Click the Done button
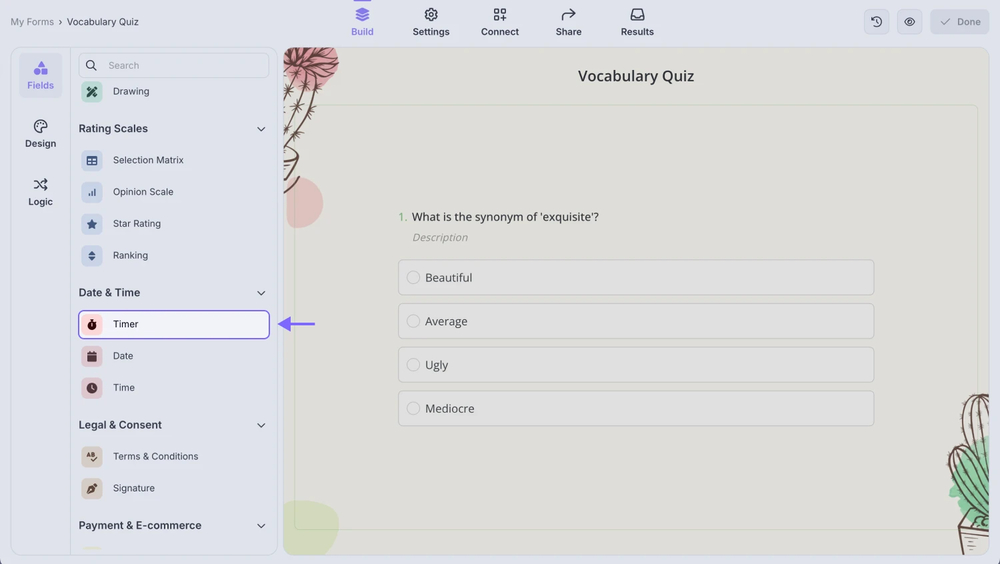 coord(959,22)
